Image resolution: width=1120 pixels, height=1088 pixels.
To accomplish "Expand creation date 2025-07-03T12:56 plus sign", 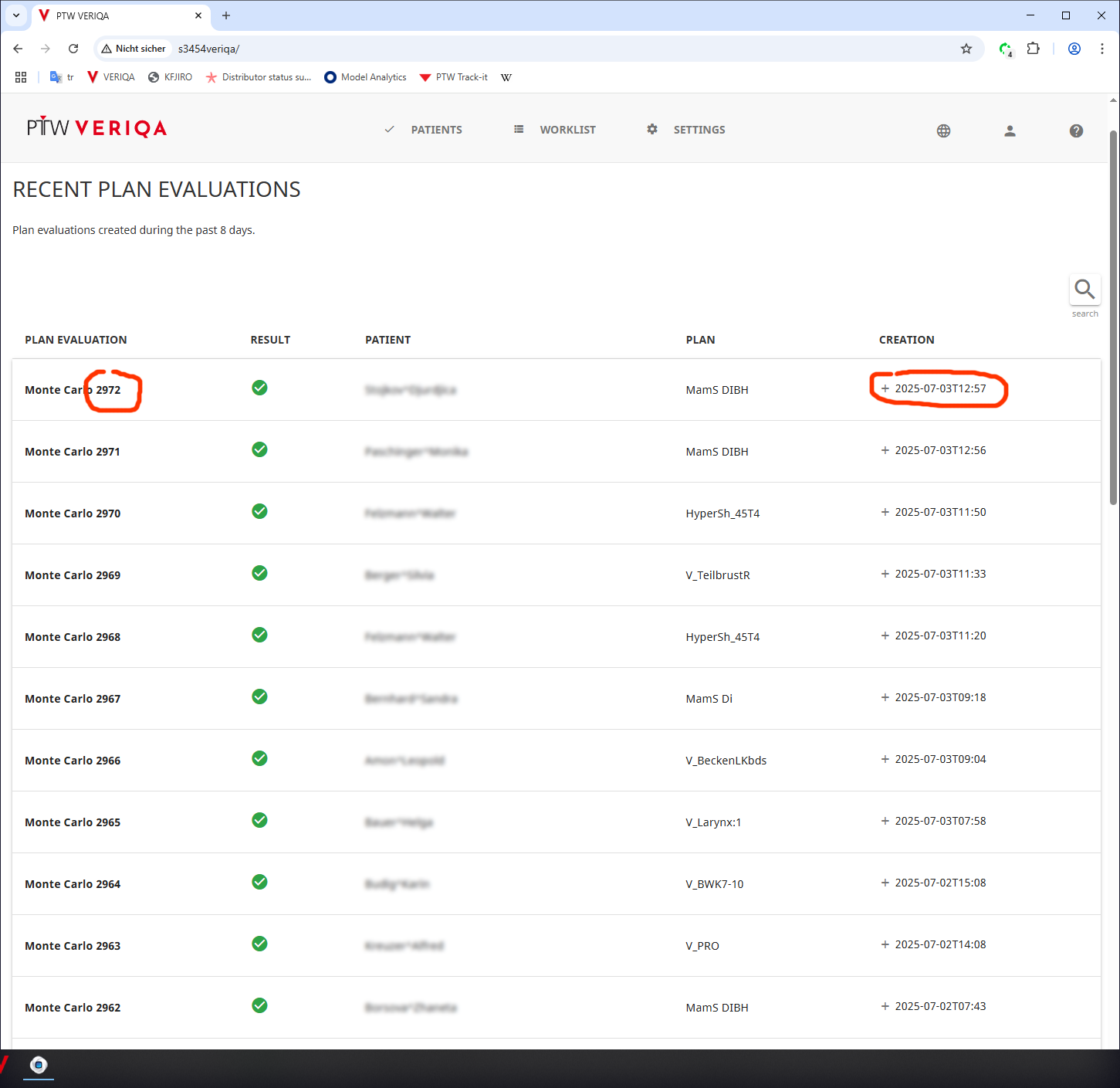I will [885, 450].
